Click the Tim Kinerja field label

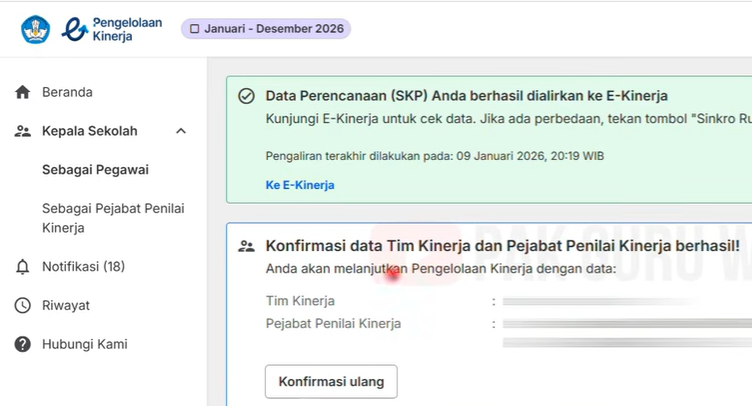pyautogui.click(x=300, y=301)
